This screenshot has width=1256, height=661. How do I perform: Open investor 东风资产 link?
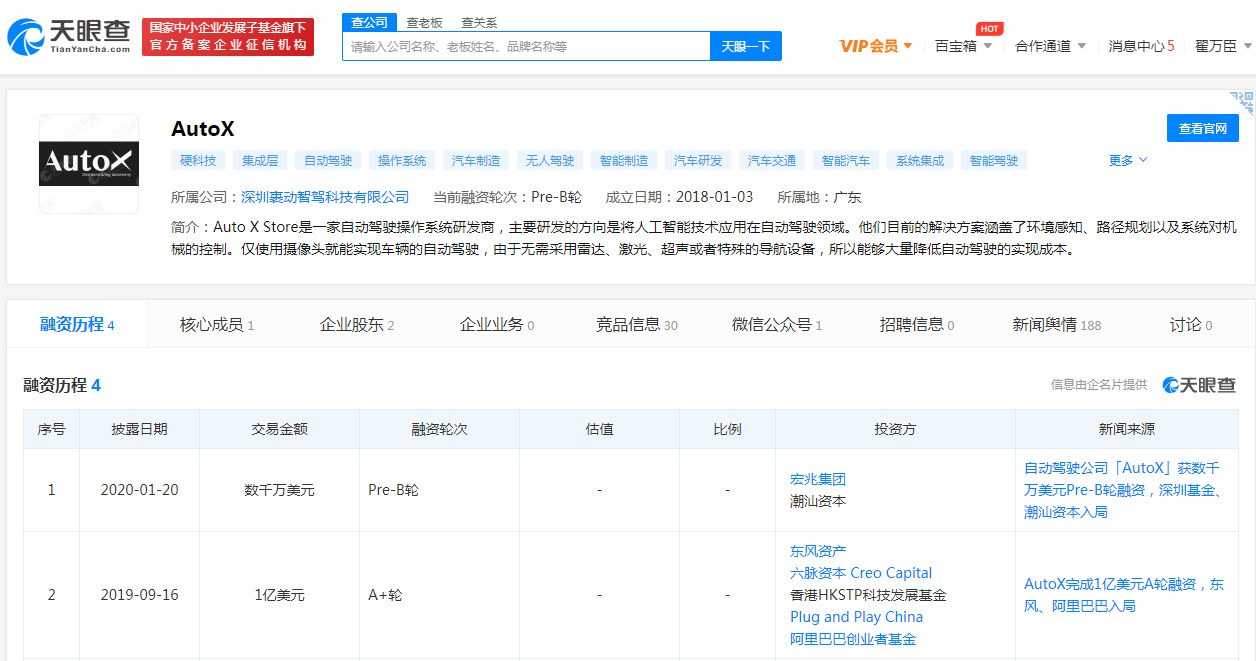point(818,551)
